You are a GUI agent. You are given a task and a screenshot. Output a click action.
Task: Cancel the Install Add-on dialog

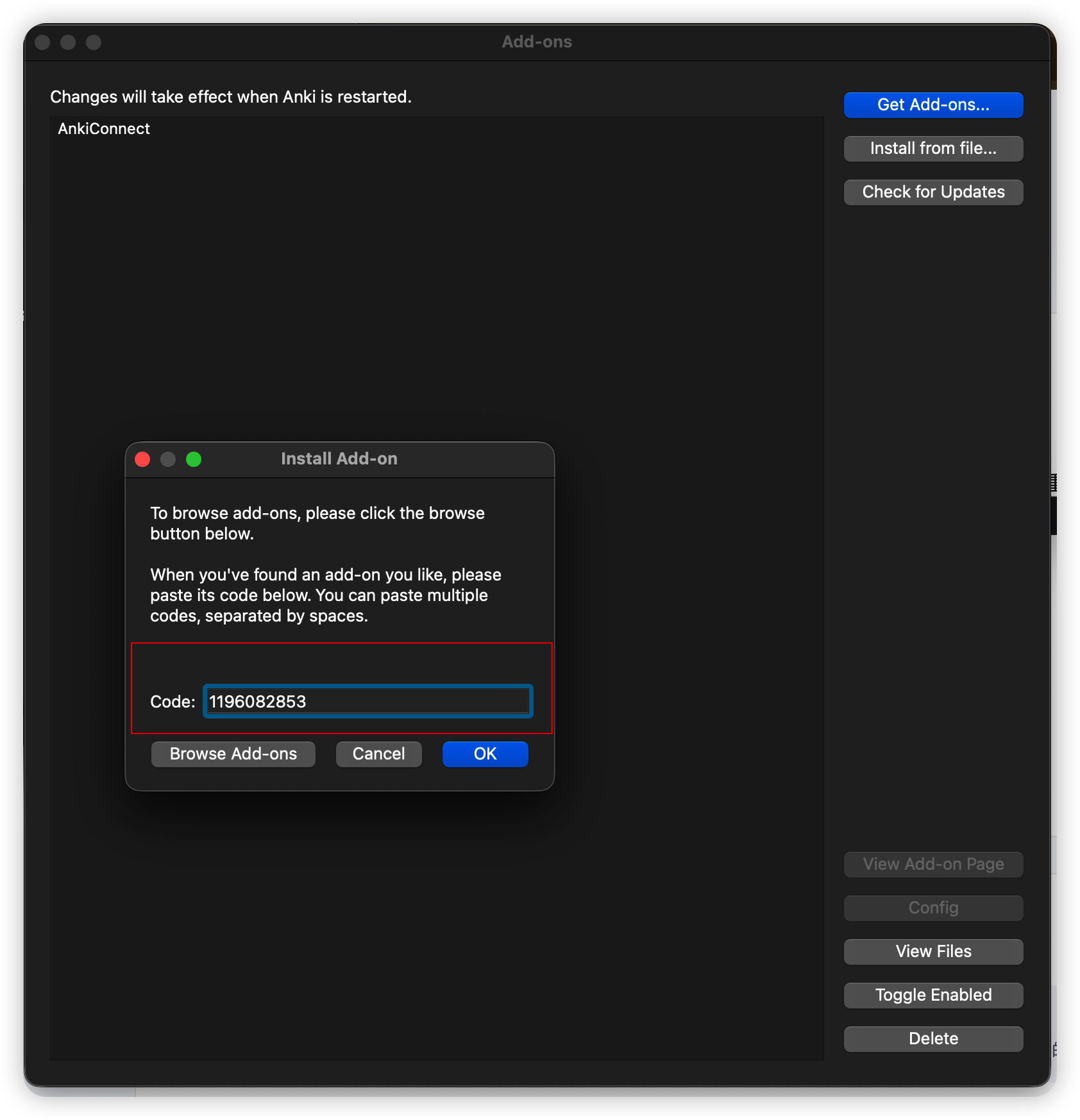pyautogui.click(x=378, y=754)
